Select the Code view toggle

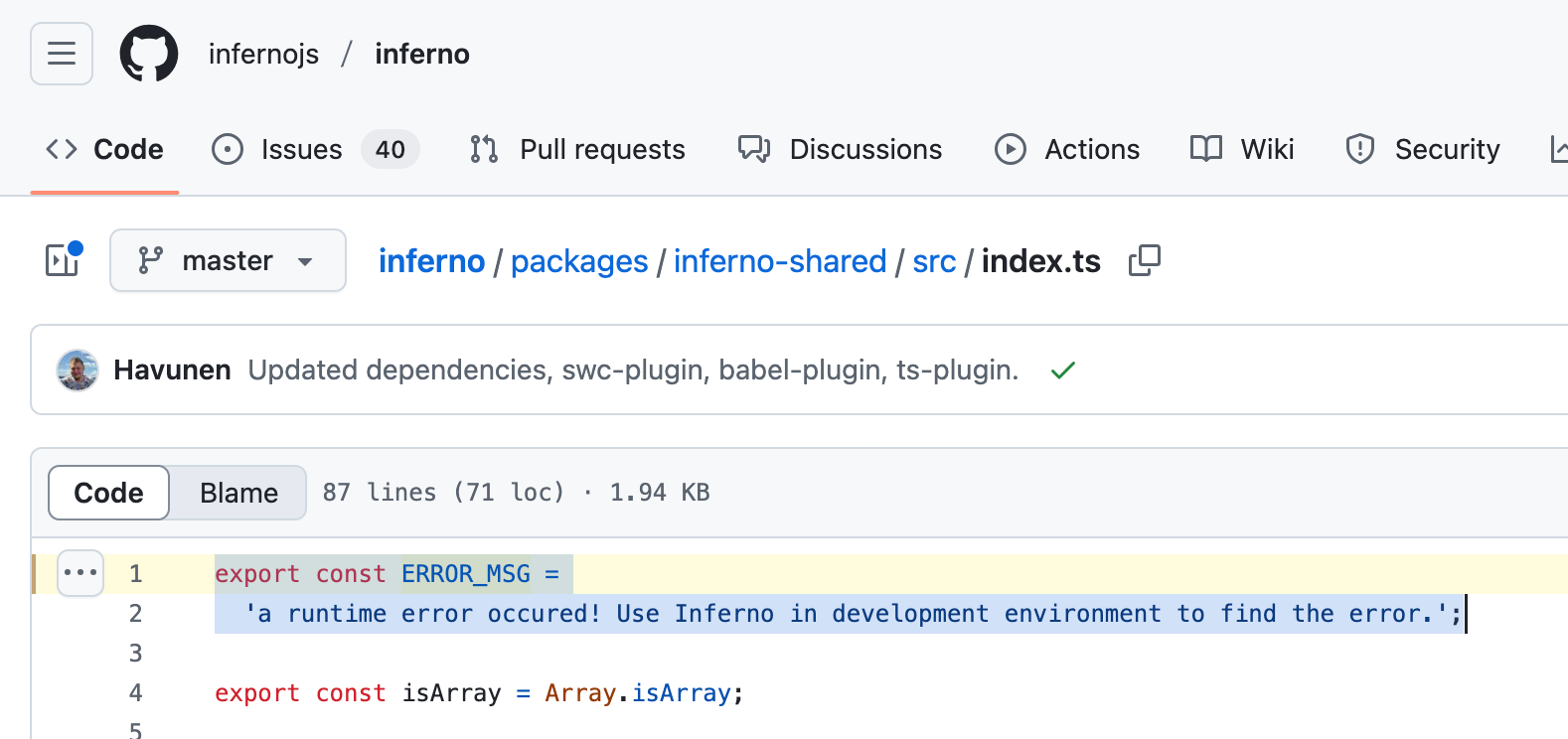[x=108, y=493]
